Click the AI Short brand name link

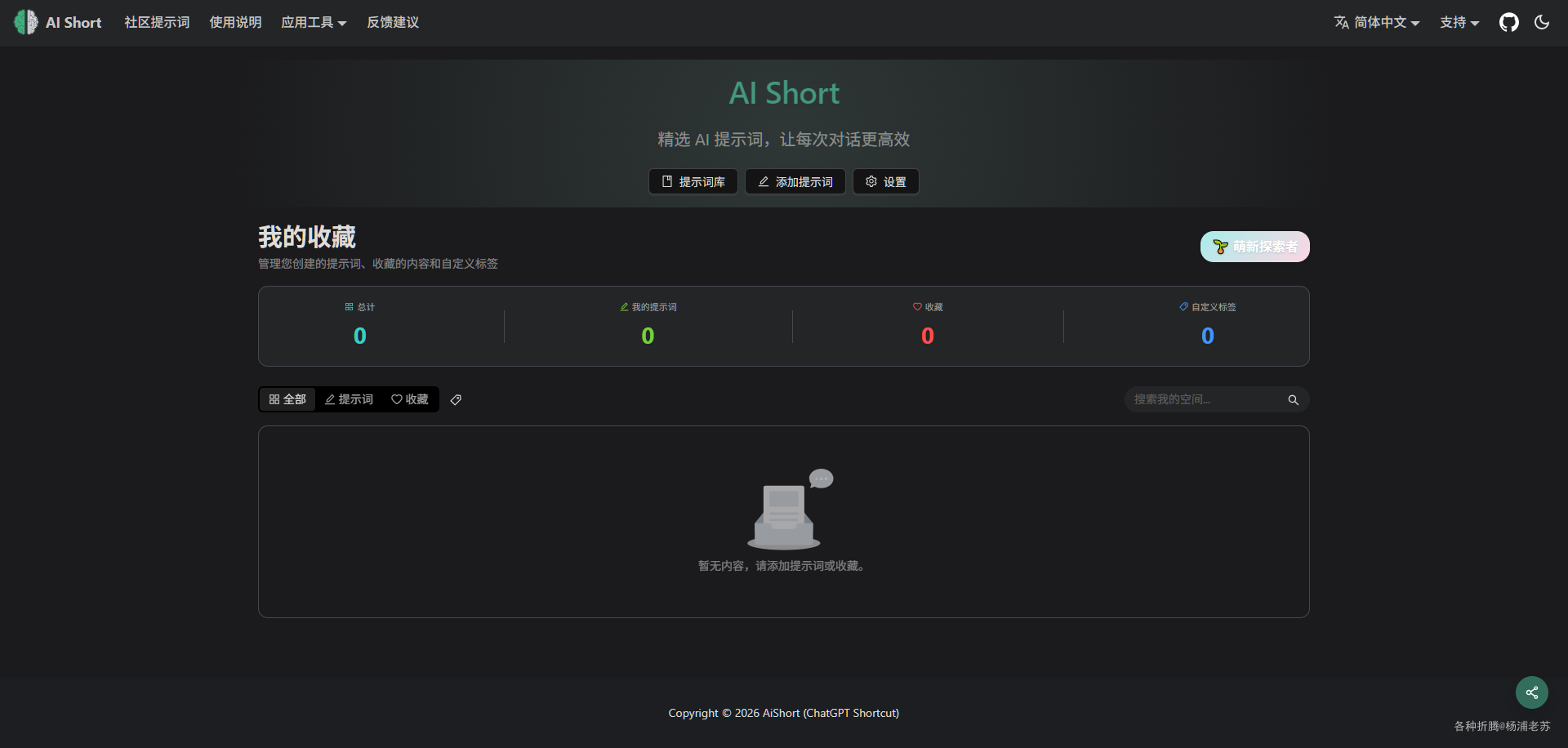[73, 22]
